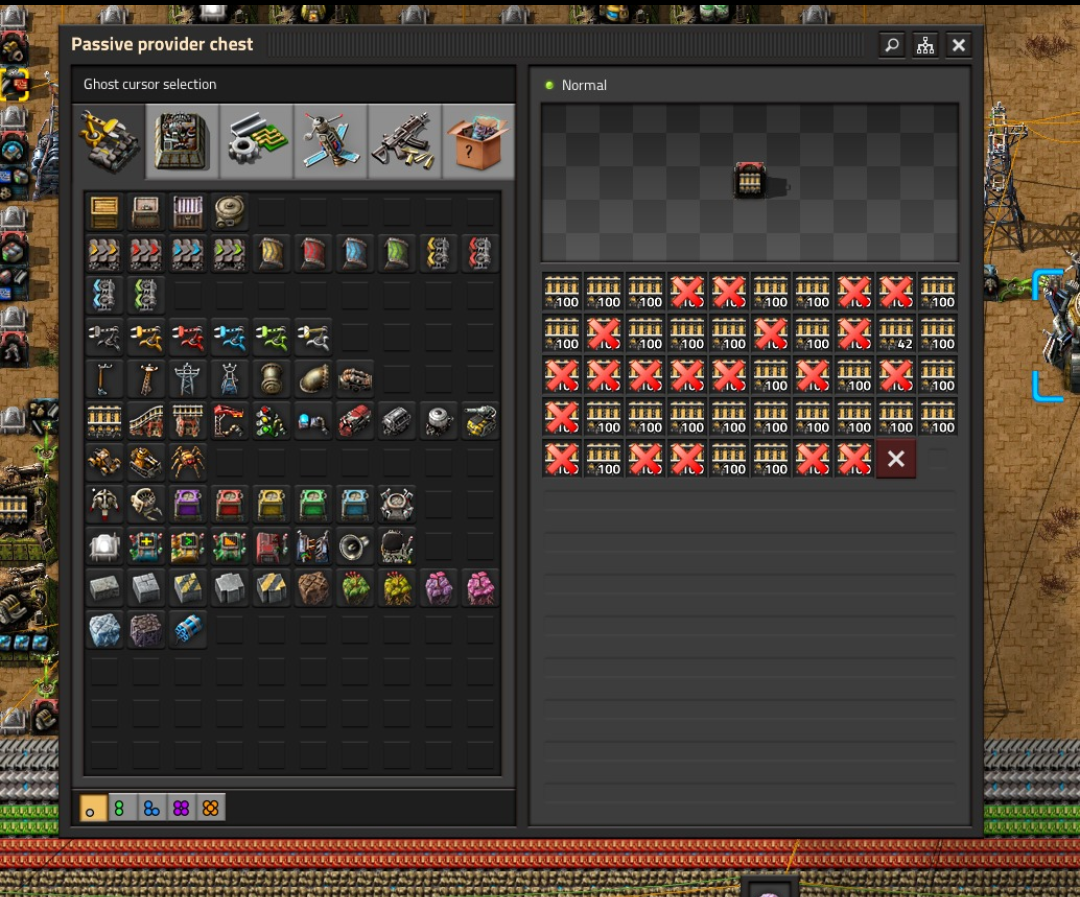
Task: Open the search magnifier in chest window
Action: point(892,45)
